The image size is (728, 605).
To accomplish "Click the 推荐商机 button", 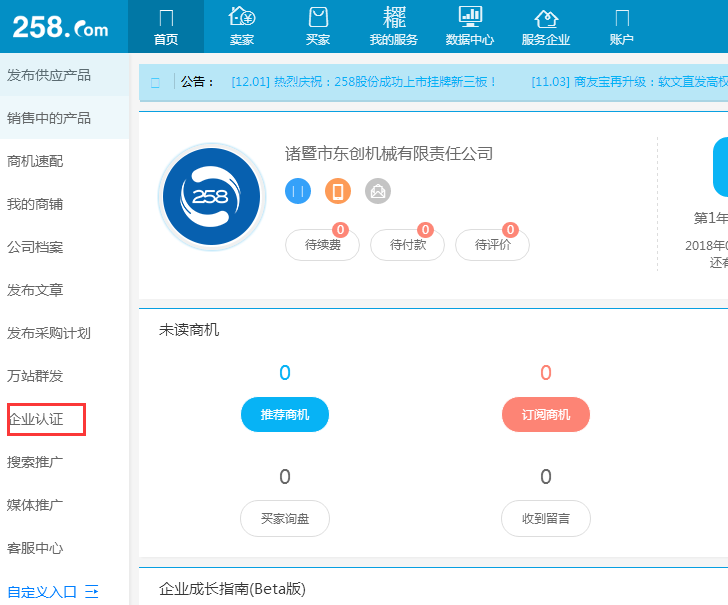I will [x=285, y=414].
